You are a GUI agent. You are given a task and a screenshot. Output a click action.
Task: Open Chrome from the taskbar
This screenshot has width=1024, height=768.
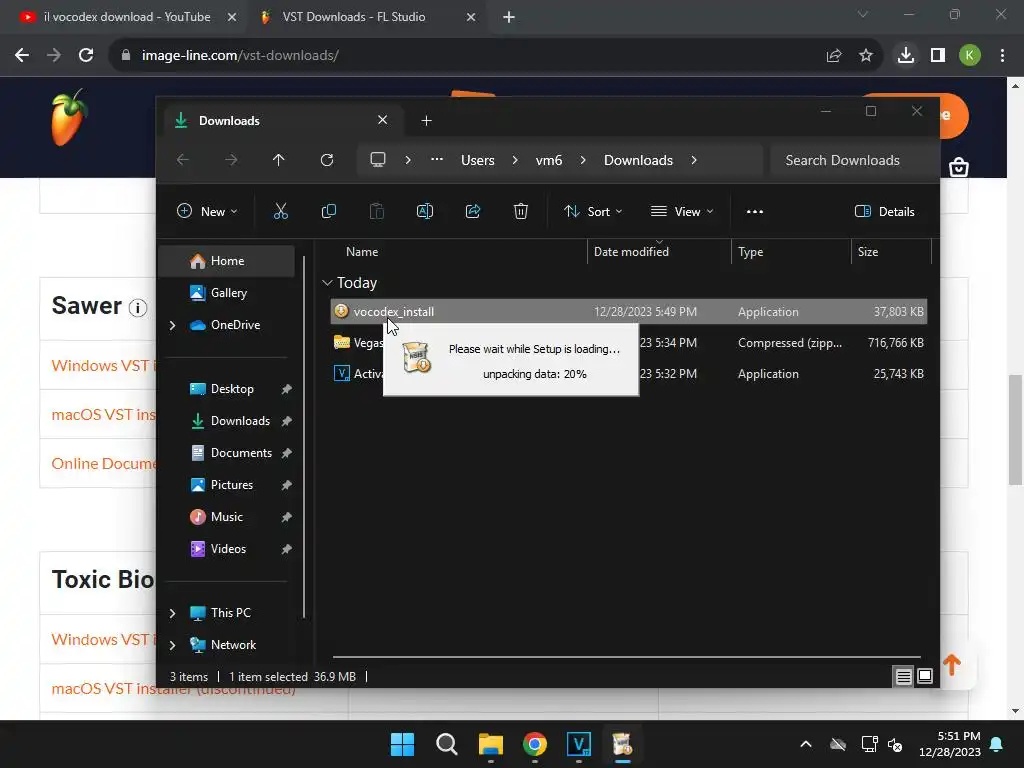[x=535, y=744]
